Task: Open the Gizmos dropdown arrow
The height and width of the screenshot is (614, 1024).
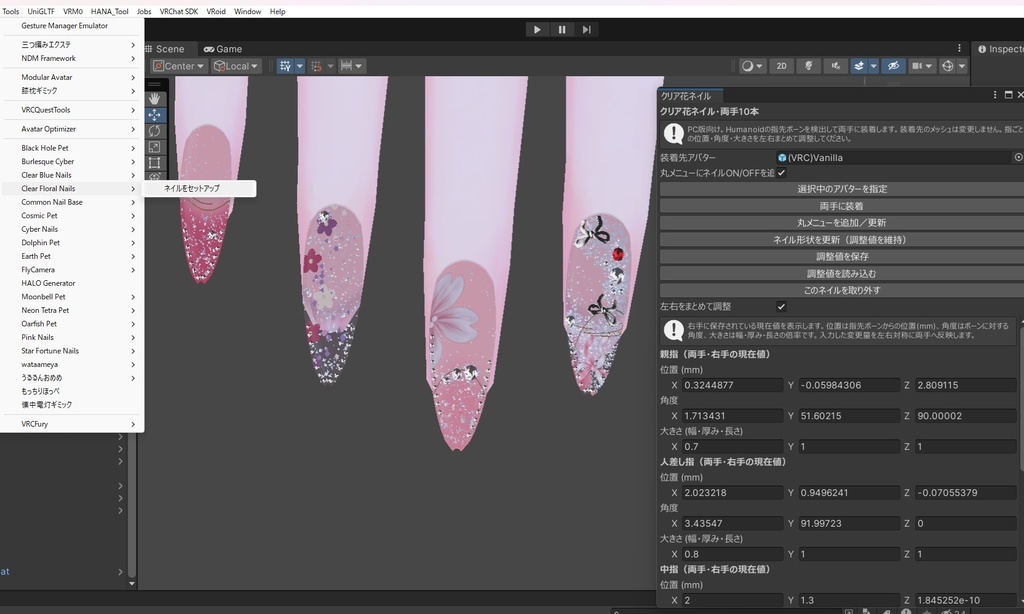Action: [962, 66]
